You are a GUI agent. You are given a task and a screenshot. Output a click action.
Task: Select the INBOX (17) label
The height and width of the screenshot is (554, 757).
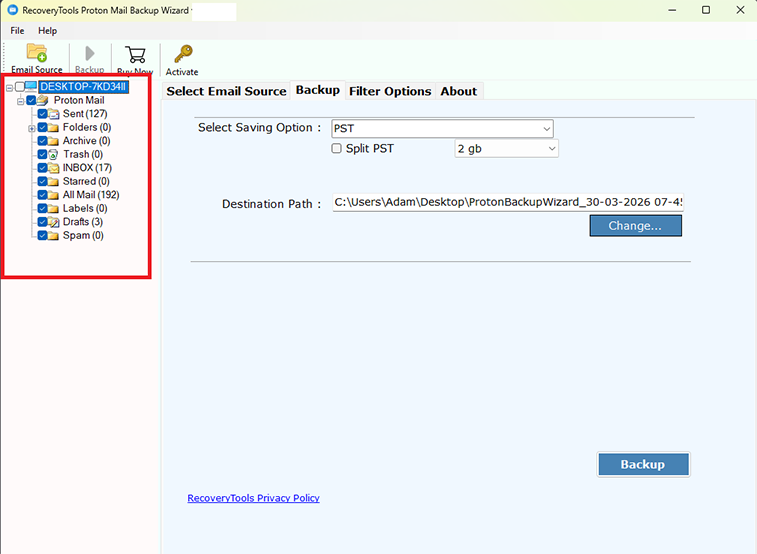pos(87,168)
